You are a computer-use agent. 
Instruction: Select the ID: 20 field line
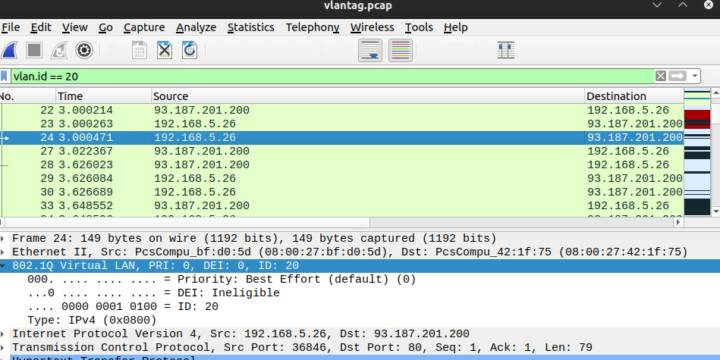click(x=123, y=306)
